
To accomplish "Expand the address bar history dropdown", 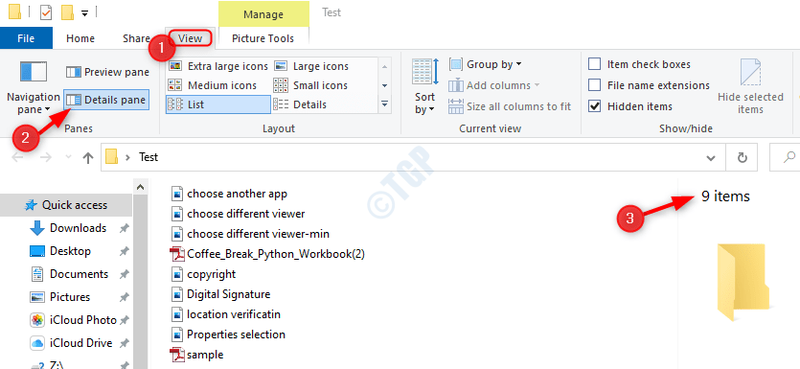I will tap(710, 158).
